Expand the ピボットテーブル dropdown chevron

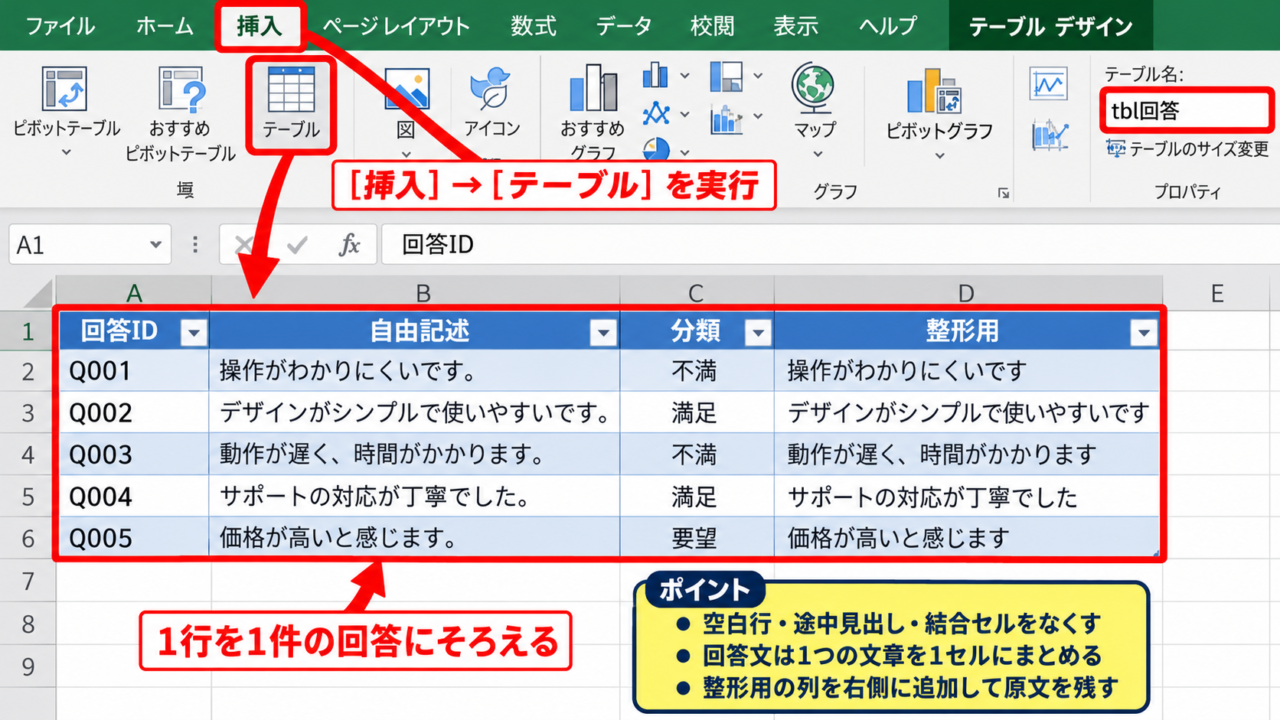pyautogui.click(x=66, y=152)
